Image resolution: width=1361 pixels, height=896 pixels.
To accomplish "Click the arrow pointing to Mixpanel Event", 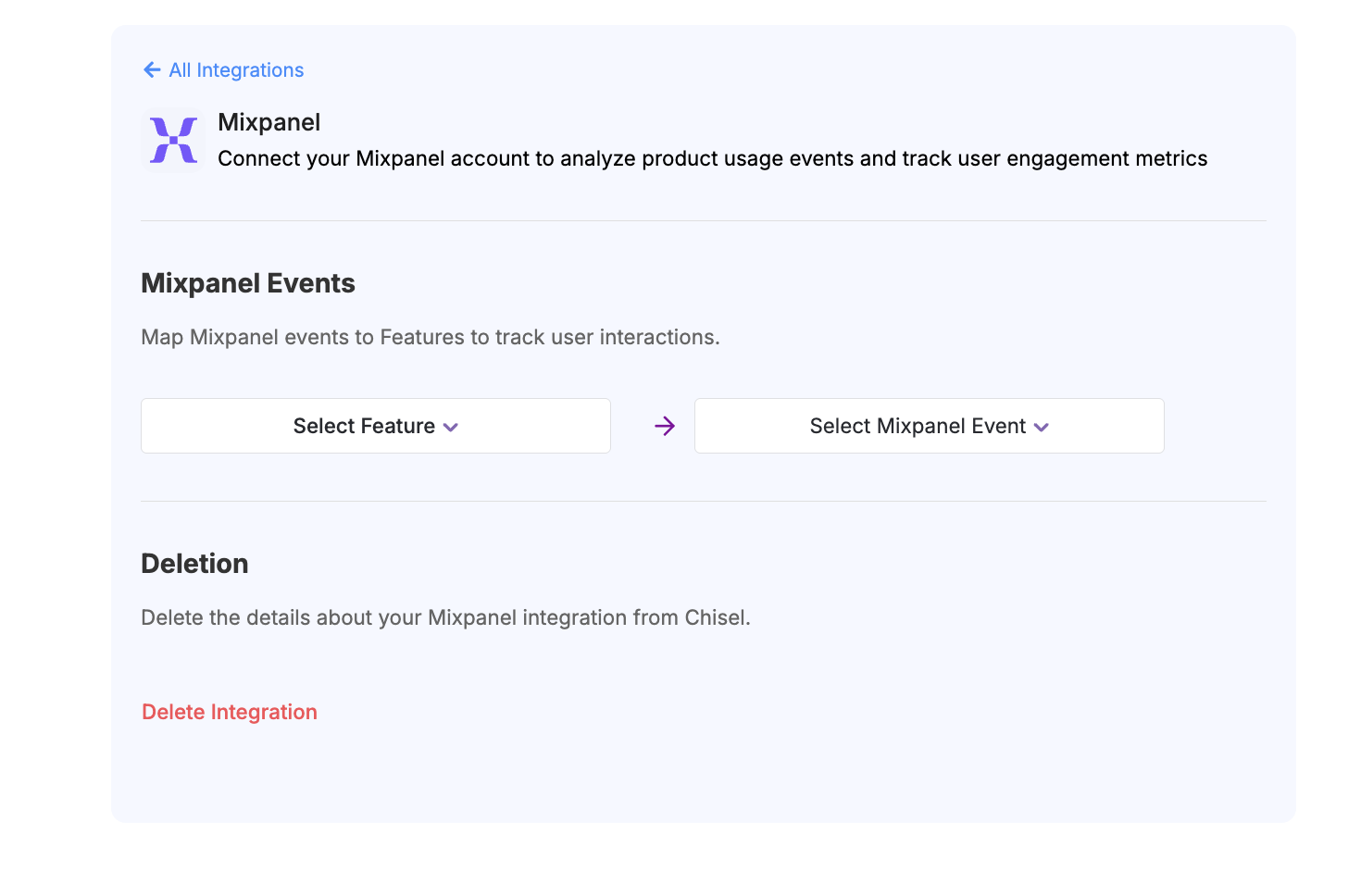I will point(665,426).
